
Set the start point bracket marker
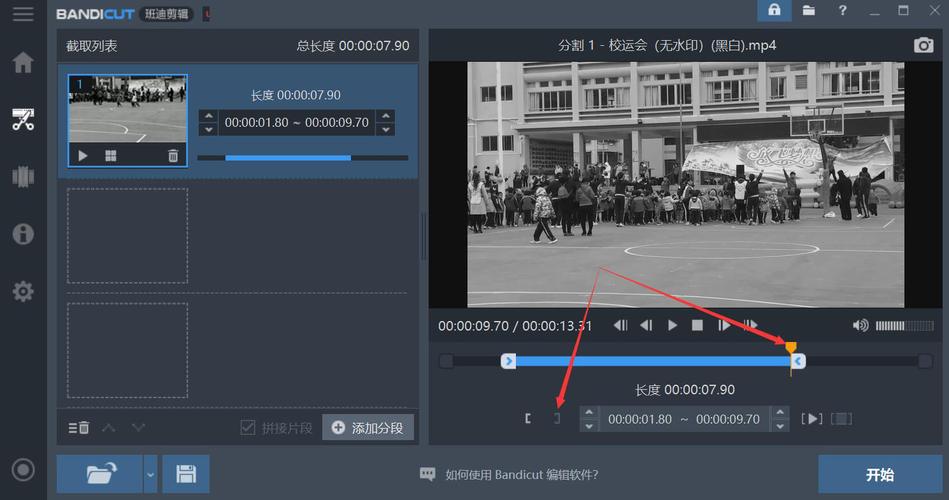[x=528, y=418]
